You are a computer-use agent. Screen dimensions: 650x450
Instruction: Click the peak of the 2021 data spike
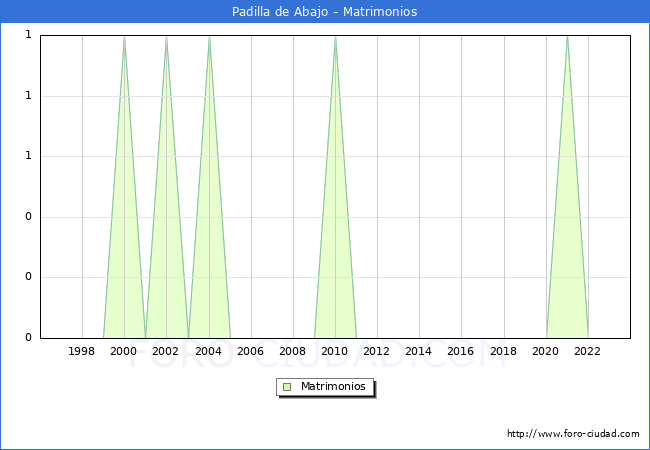pyautogui.click(x=567, y=38)
